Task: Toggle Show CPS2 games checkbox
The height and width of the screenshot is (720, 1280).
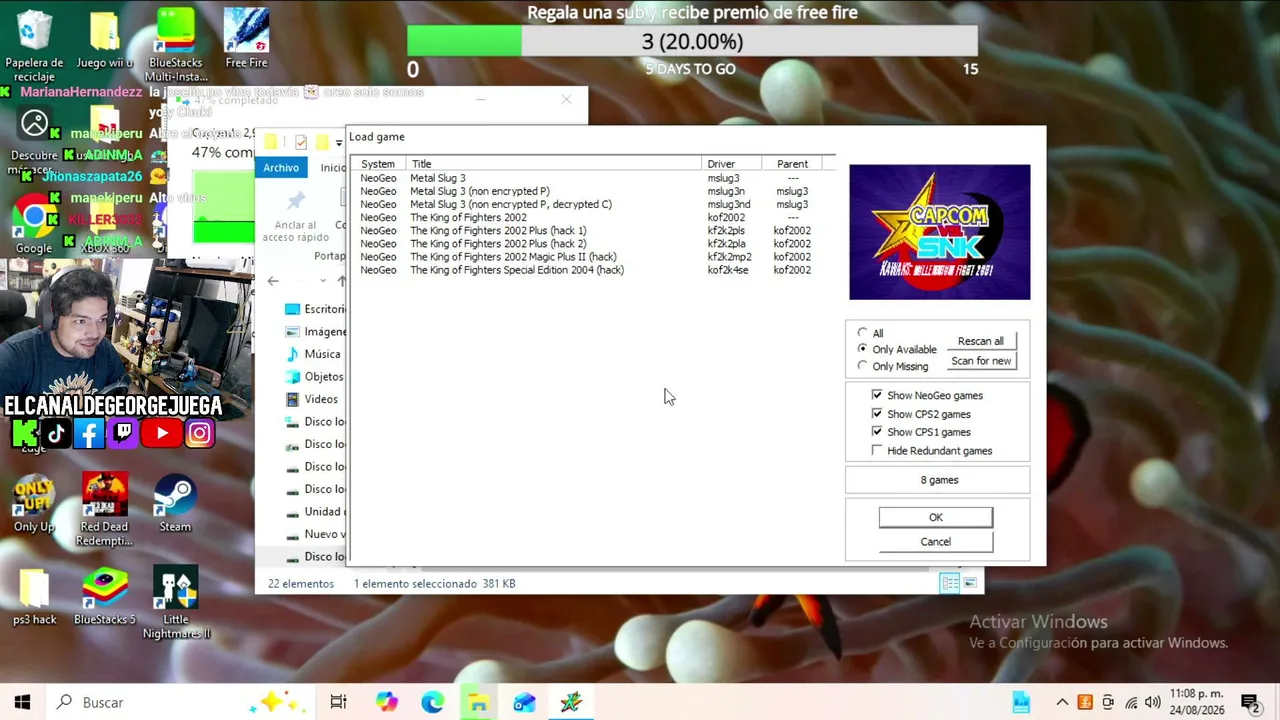Action: (877, 414)
